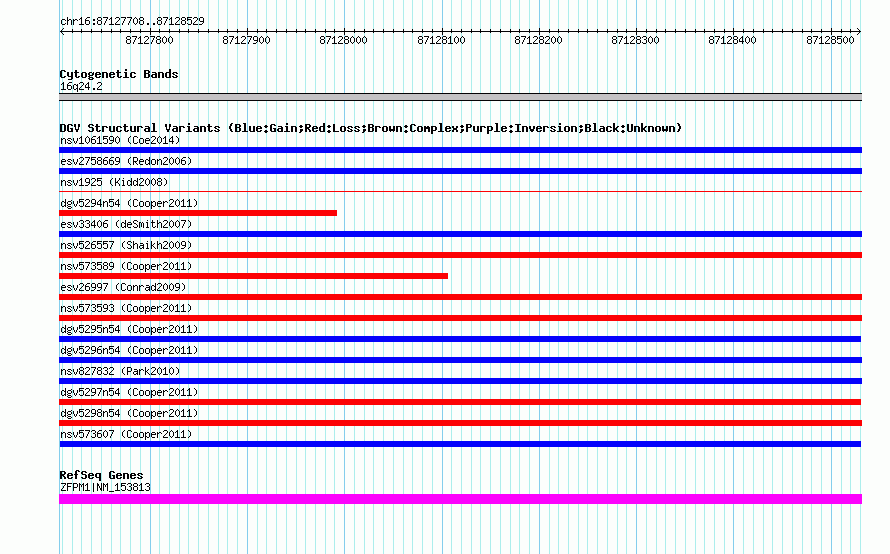
Task: Open nsv526557 (Shaikh2009) variant label
Action: tap(126, 245)
